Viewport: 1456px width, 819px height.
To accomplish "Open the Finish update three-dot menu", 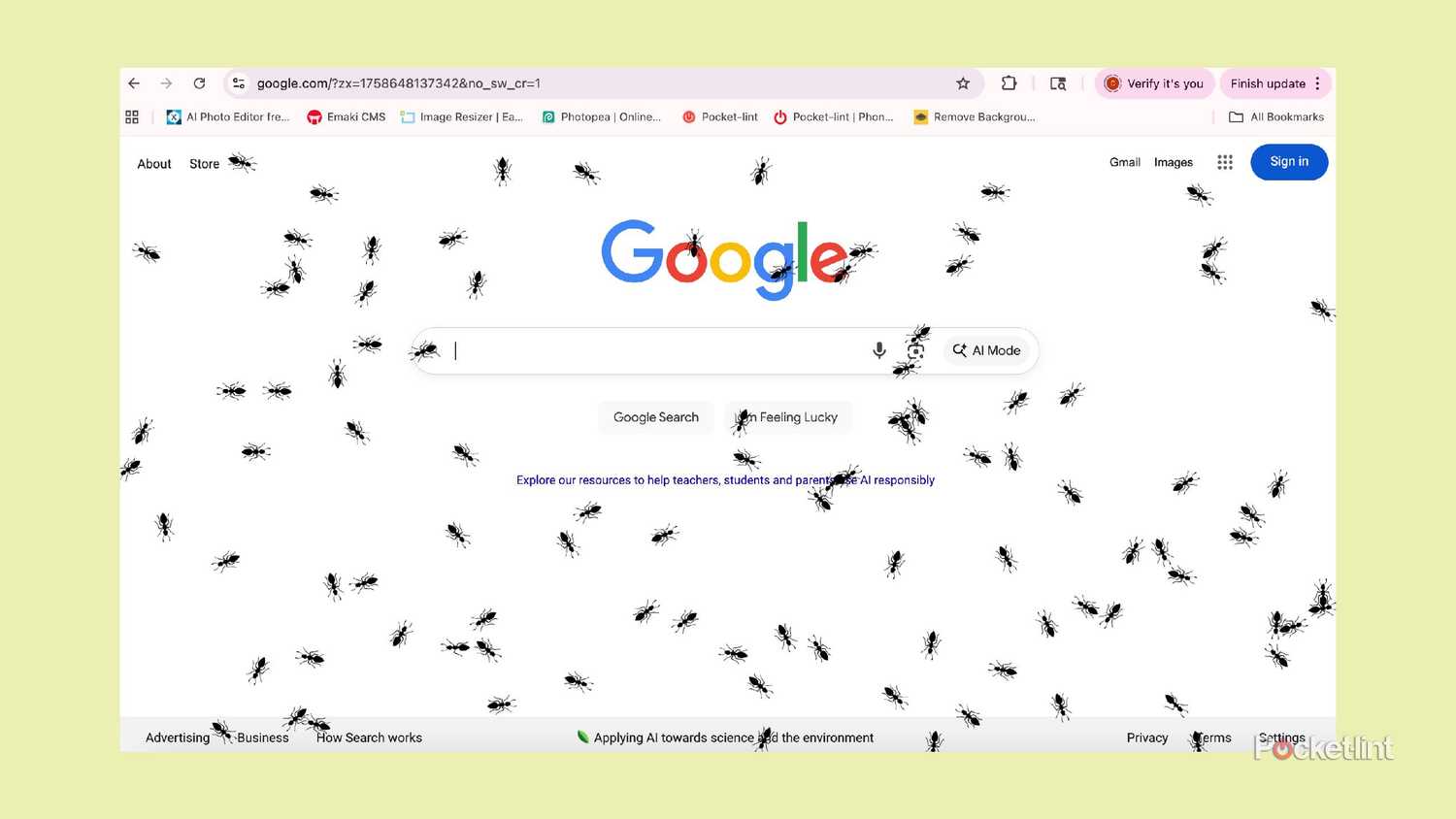I will point(1317,83).
